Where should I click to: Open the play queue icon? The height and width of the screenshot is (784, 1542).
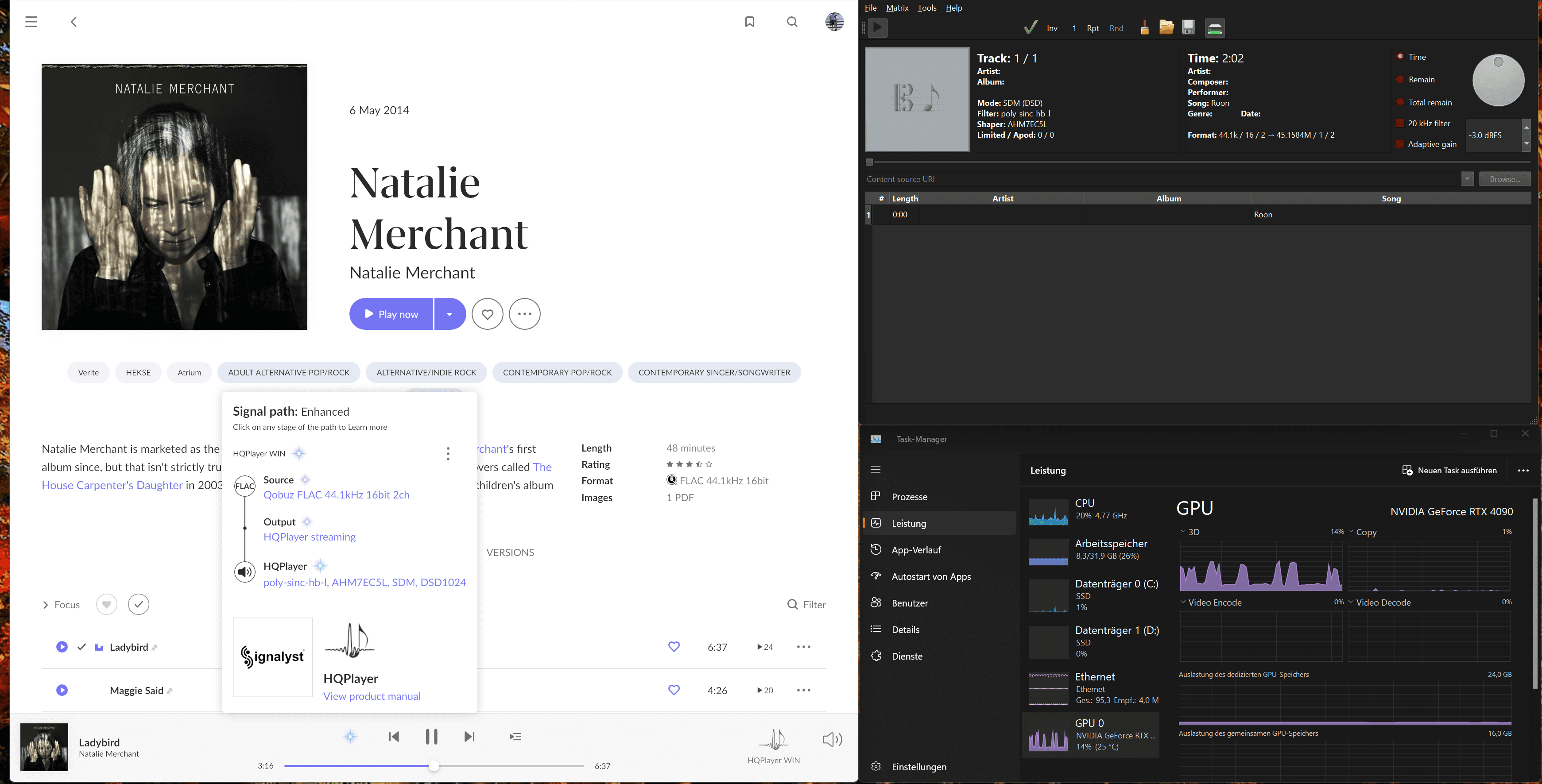coord(515,737)
